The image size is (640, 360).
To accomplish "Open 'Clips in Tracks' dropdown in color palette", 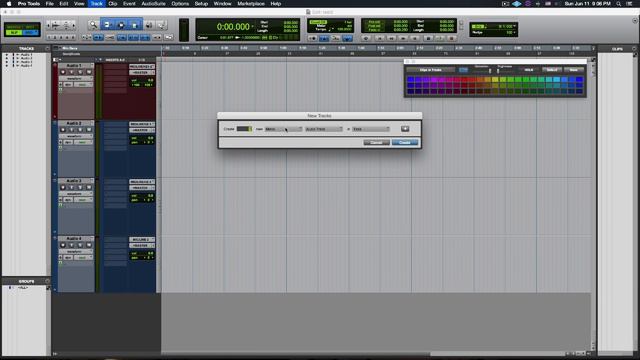I will point(431,70).
